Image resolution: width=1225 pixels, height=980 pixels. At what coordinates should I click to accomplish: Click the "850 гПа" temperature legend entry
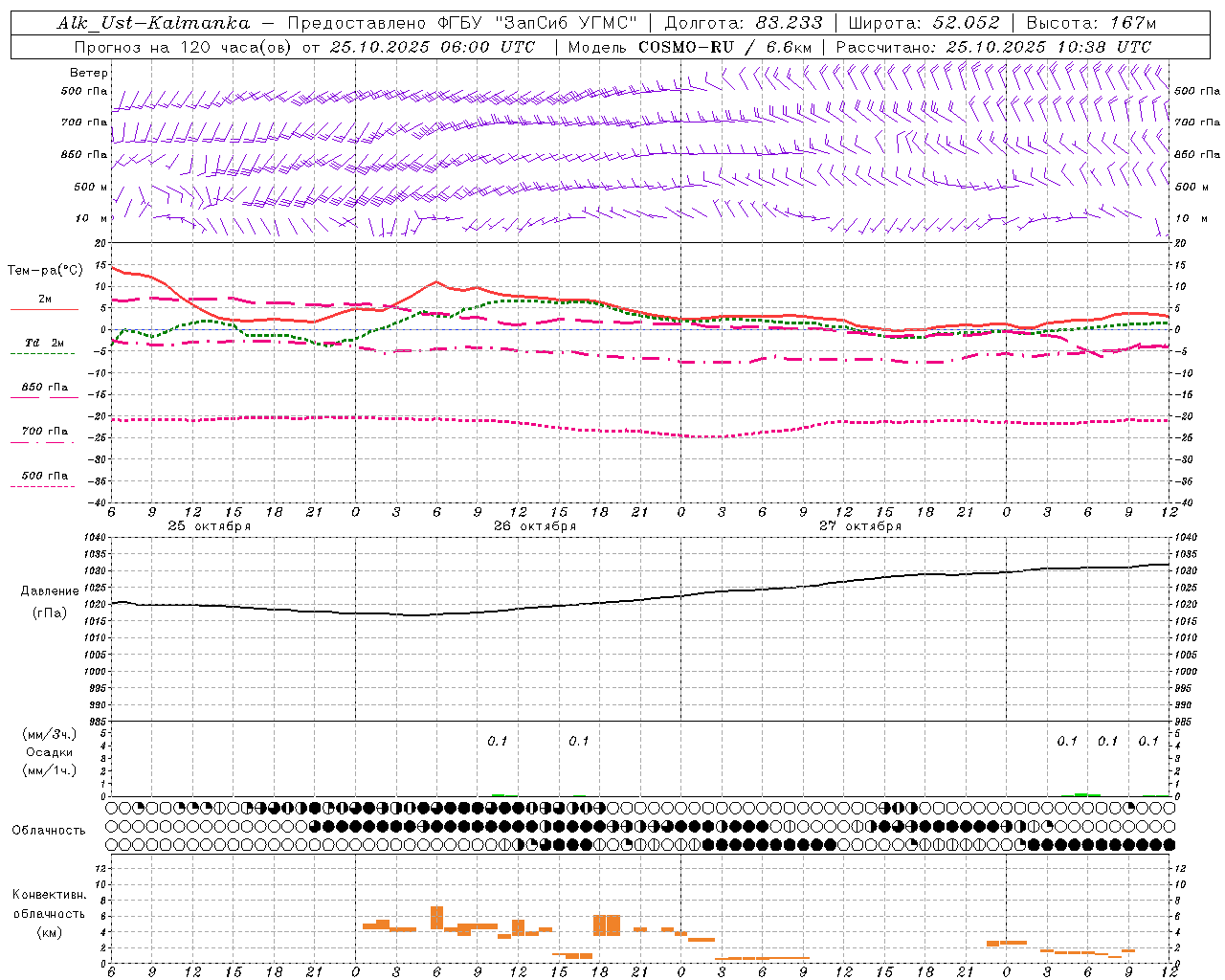[x=45, y=388]
